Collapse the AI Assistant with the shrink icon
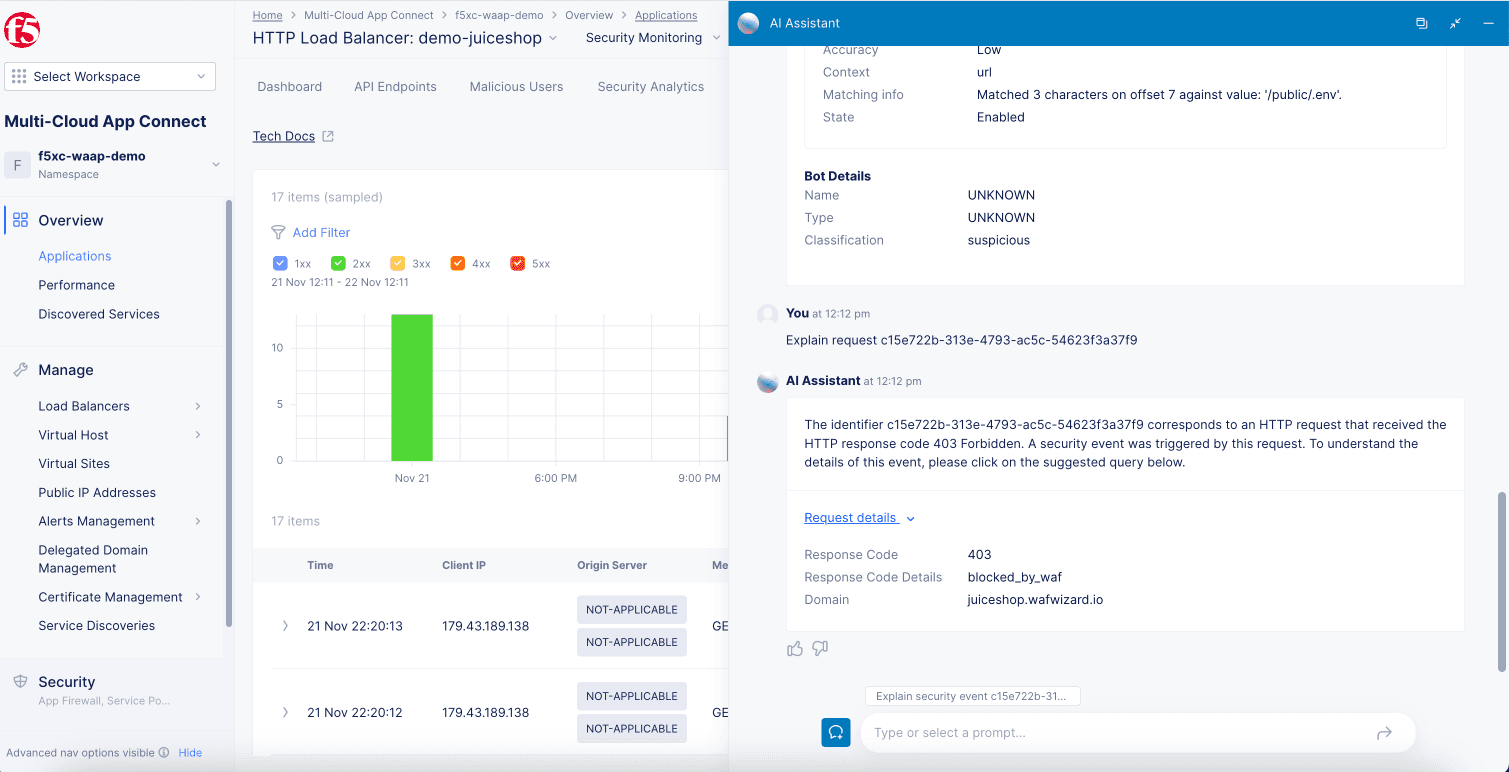Viewport: 1509px width, 772px height. click(x=1455, y=22)
